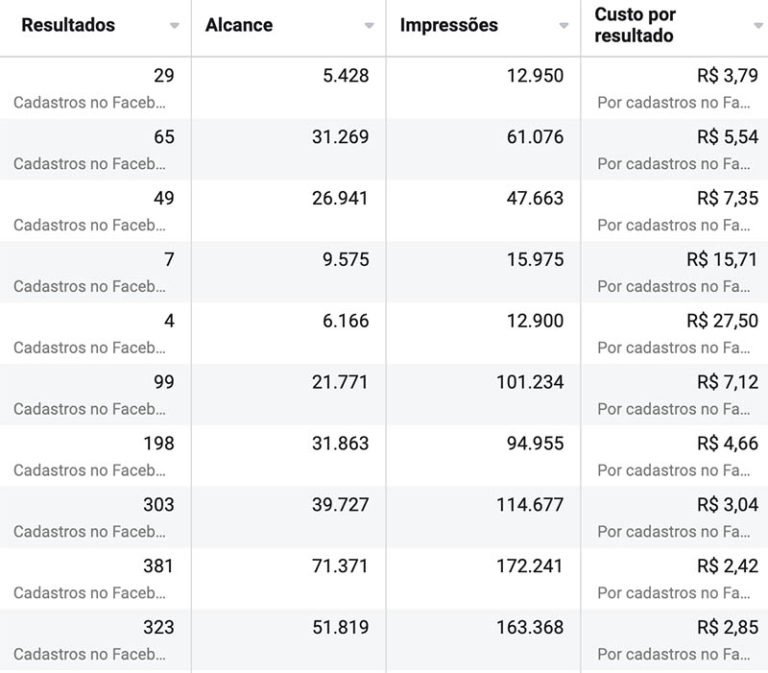The image size is (768, 673).
Task: Select the impressions value 61.076
Action: click(535, 137)
